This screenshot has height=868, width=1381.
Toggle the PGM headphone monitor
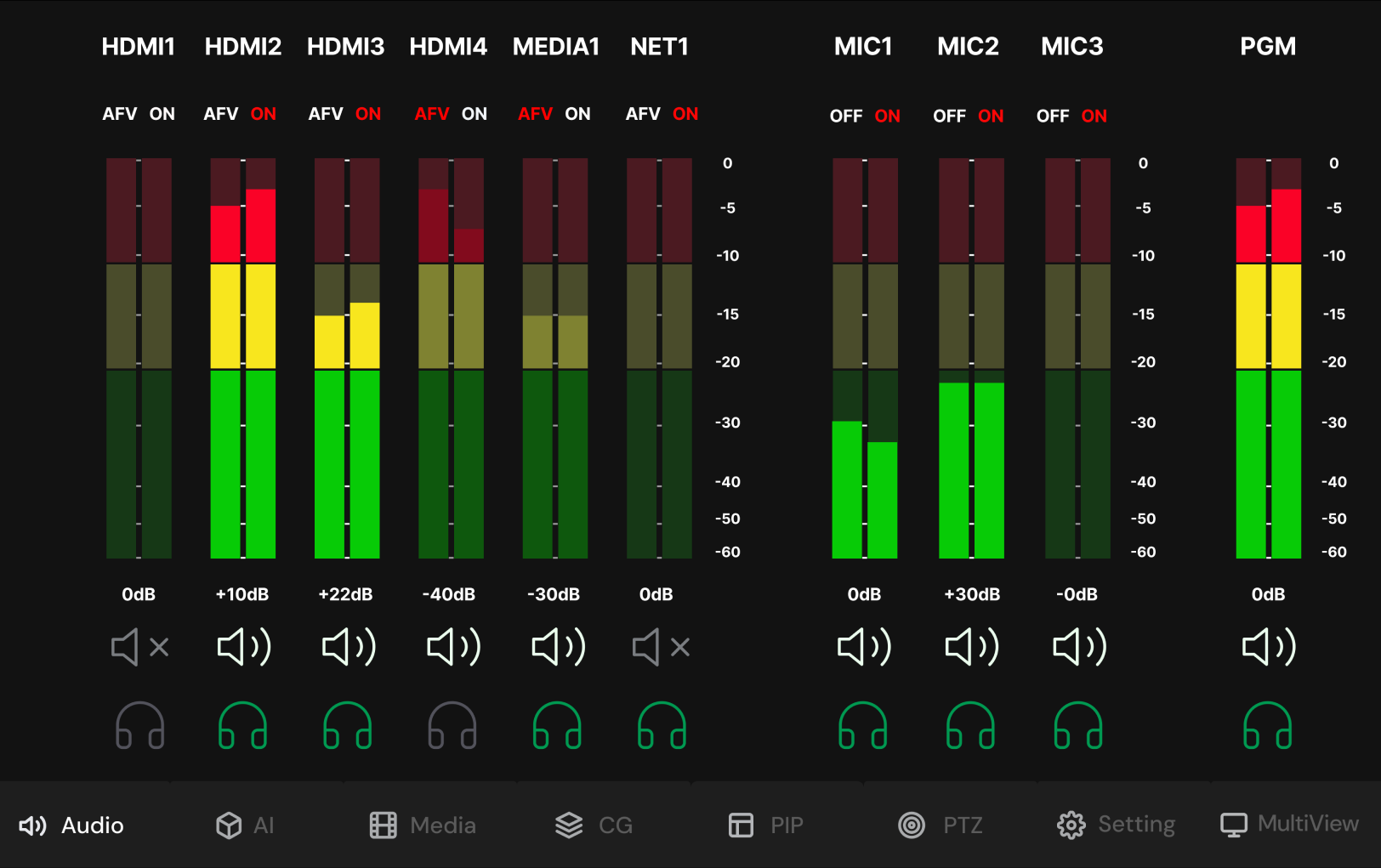[x=1267, y=725]
